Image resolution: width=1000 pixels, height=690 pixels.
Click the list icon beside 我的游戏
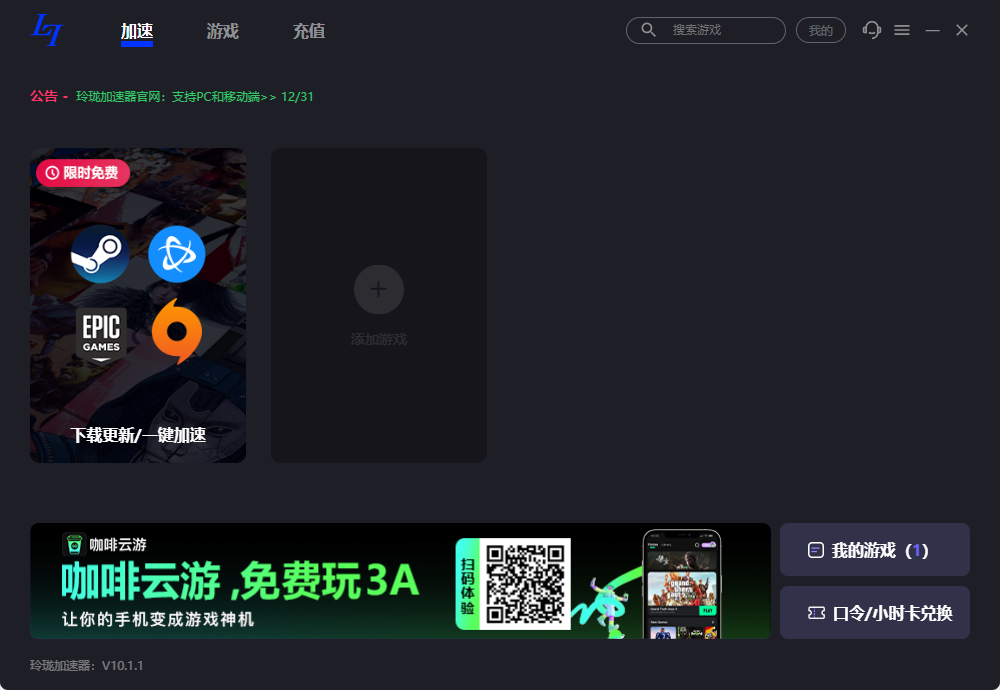[x=816, y=550]
